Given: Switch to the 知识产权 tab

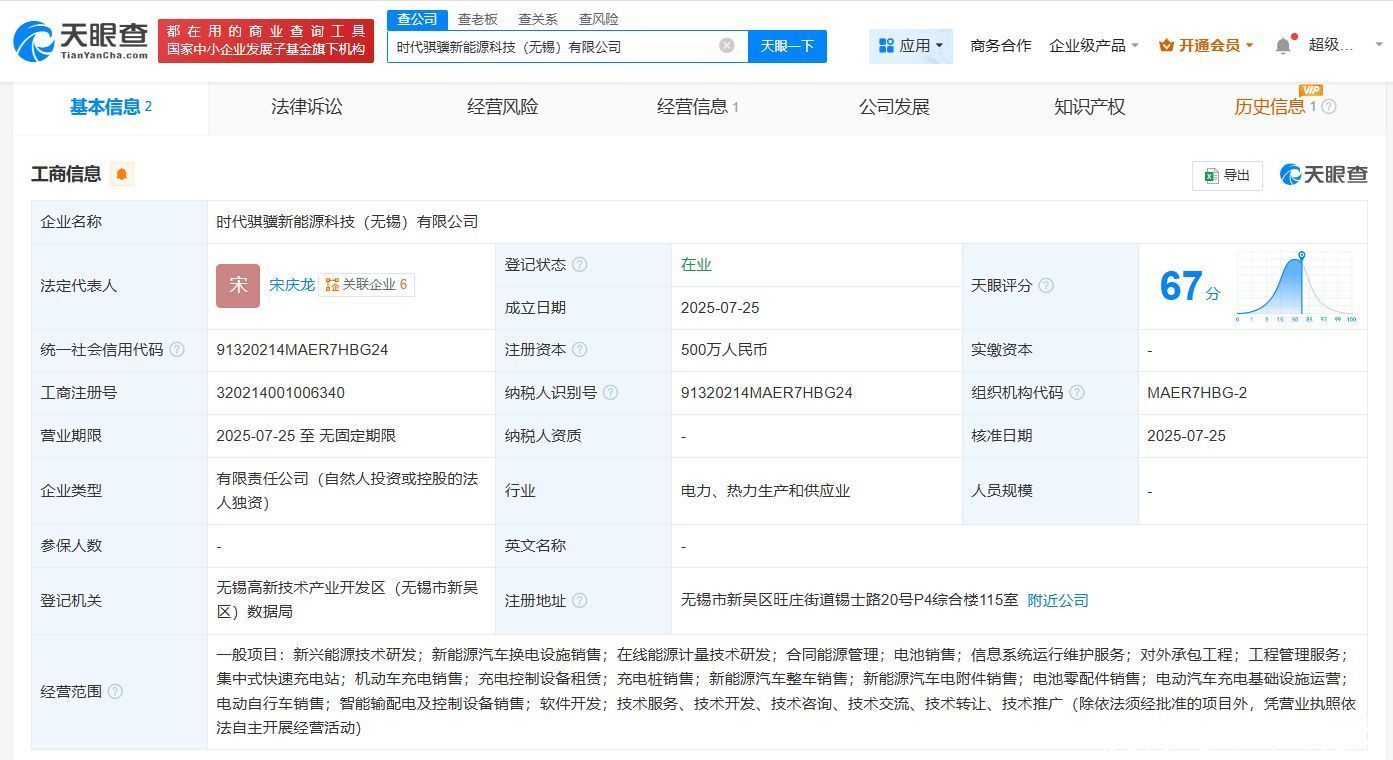Looking at the screenshot, I should [x=1089, y=107].
